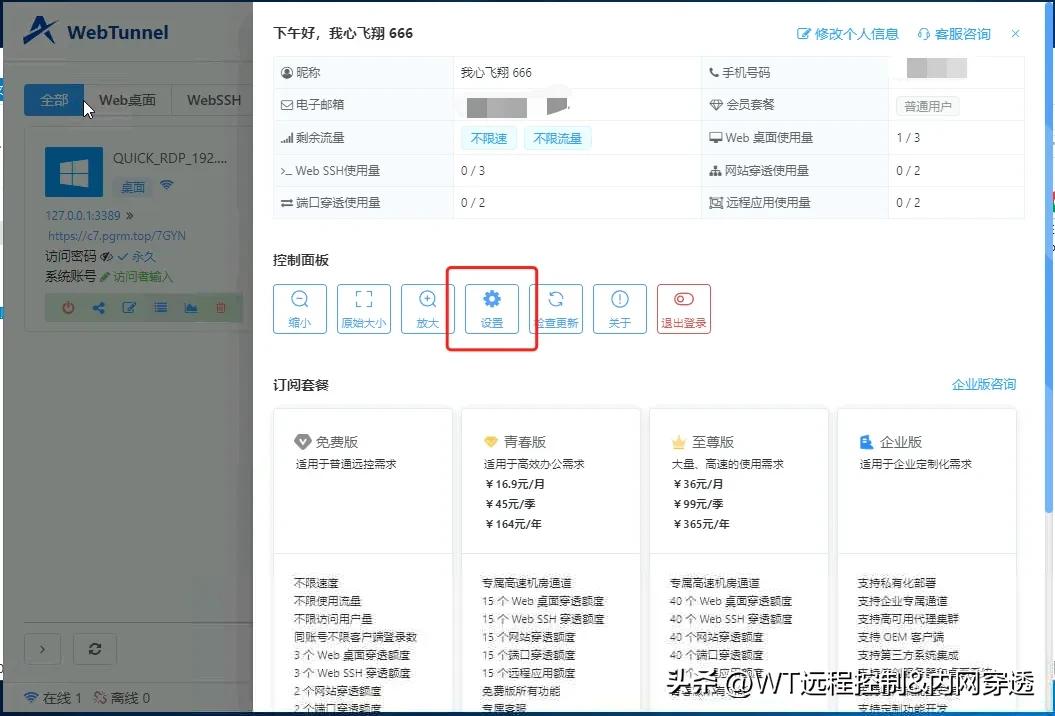Viewport: 1055px width, 716px height.
Task: Click the red 退出登录 logout button
Action: coord(684,308)
